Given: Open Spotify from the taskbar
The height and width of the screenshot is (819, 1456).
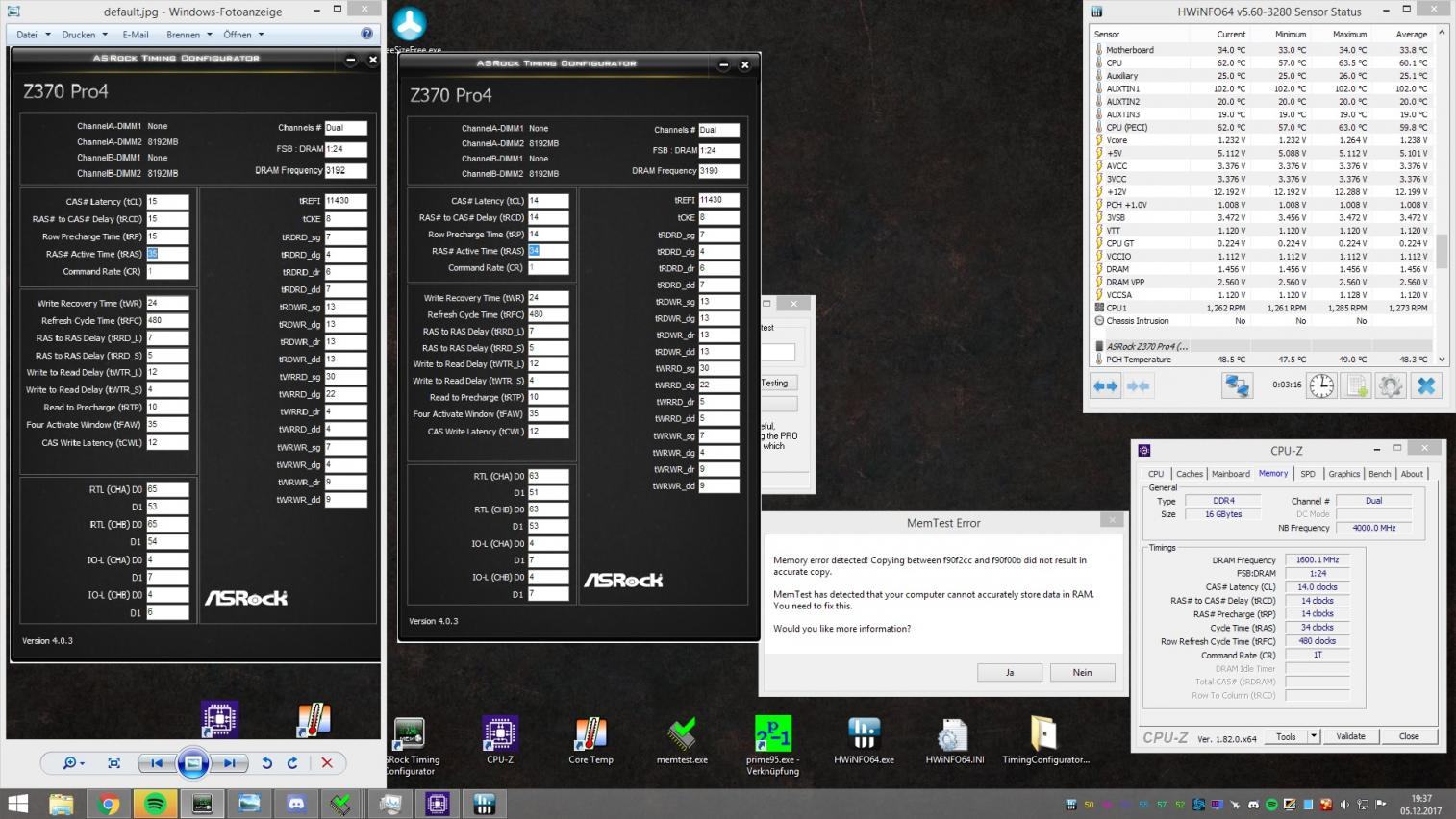Looking at the screenshot, I should [155, 804].
